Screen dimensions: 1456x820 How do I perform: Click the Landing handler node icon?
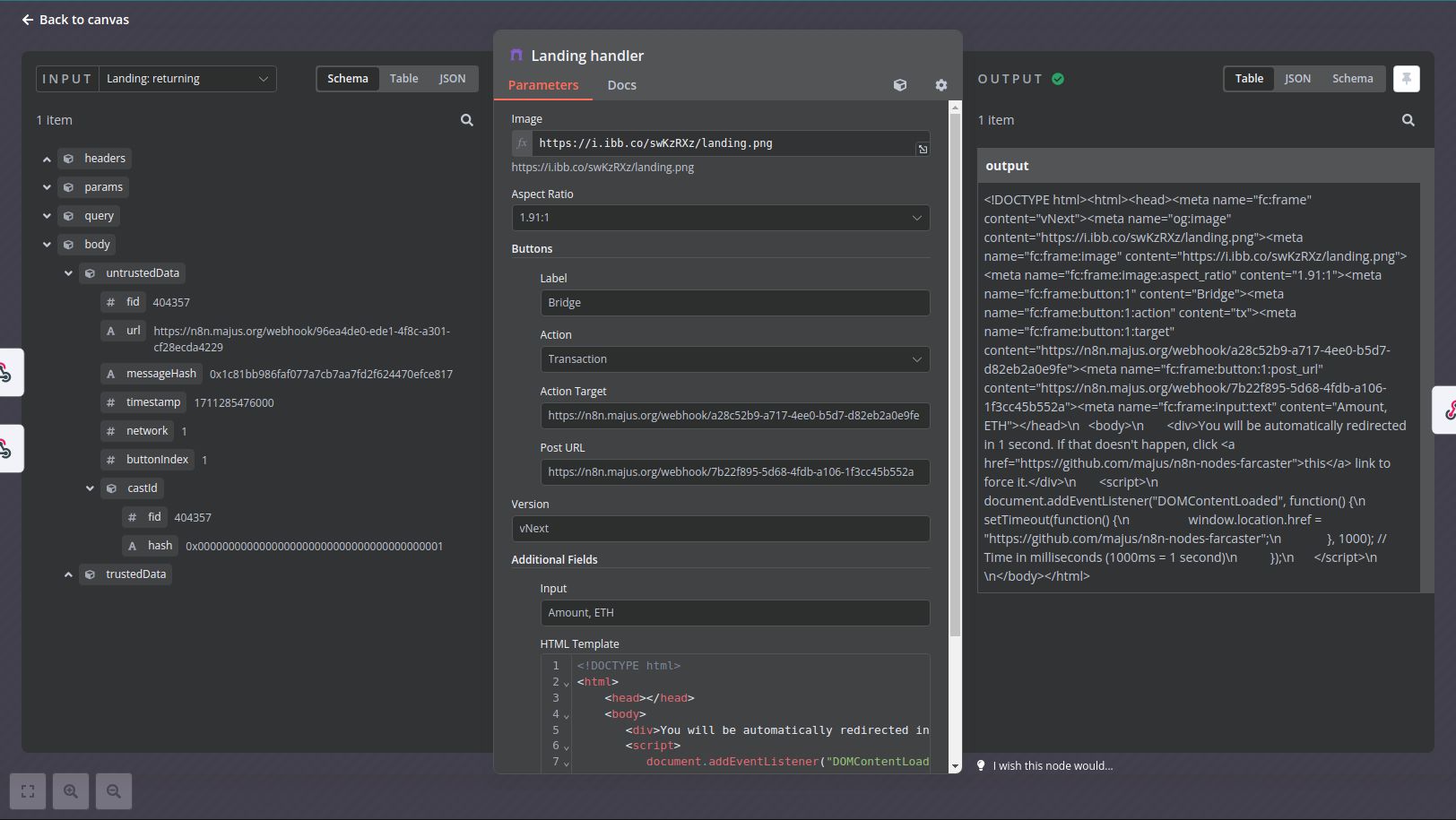(516, 56)
